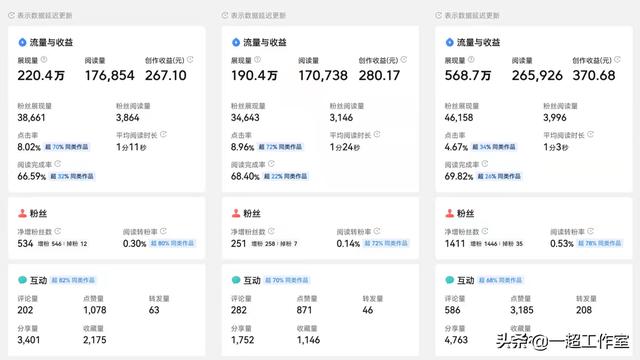This screenshot has height=360, width=640.
Task: Select shares value 3,401
Action: (29, 340)
